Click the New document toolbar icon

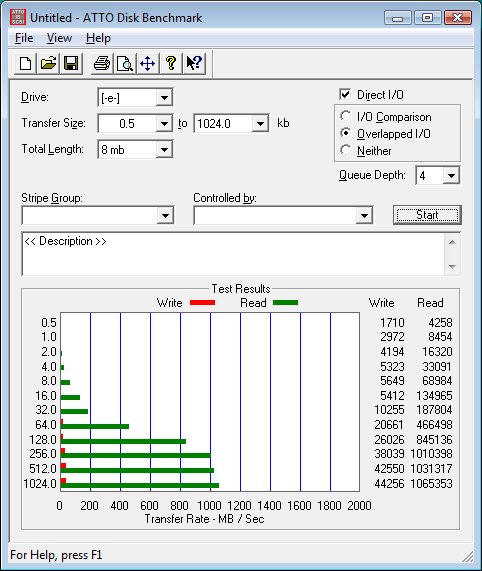tap(25, 63)
